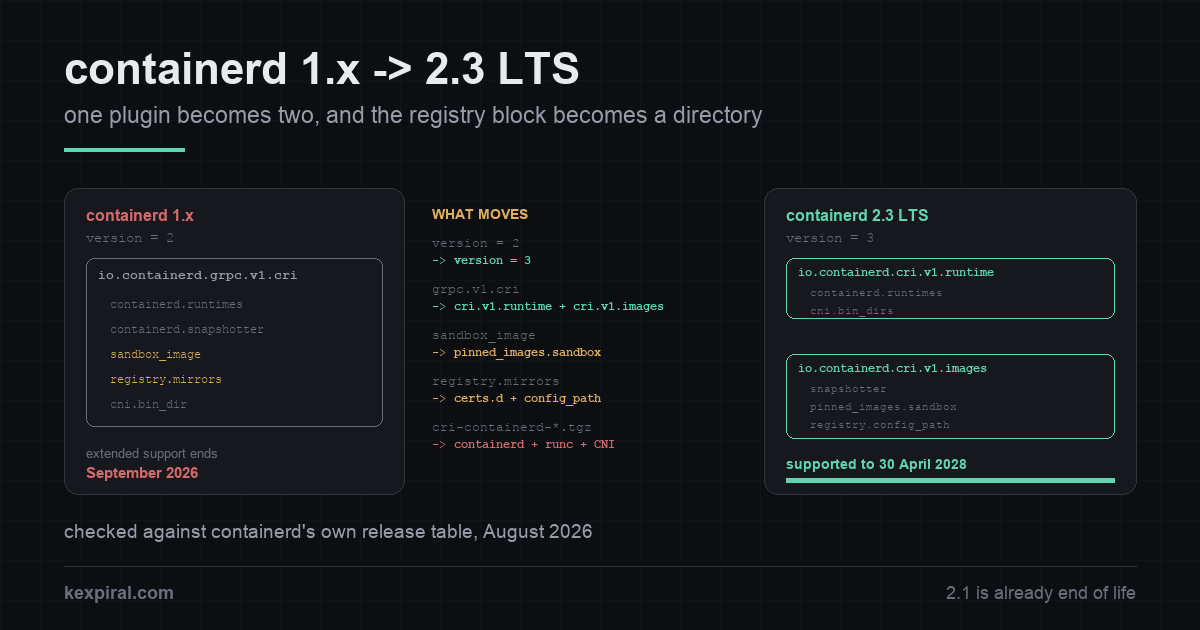This screenshot has width=1200, height=630.
Task: Click the 'September 2026' date
Action: click(142, 473)
